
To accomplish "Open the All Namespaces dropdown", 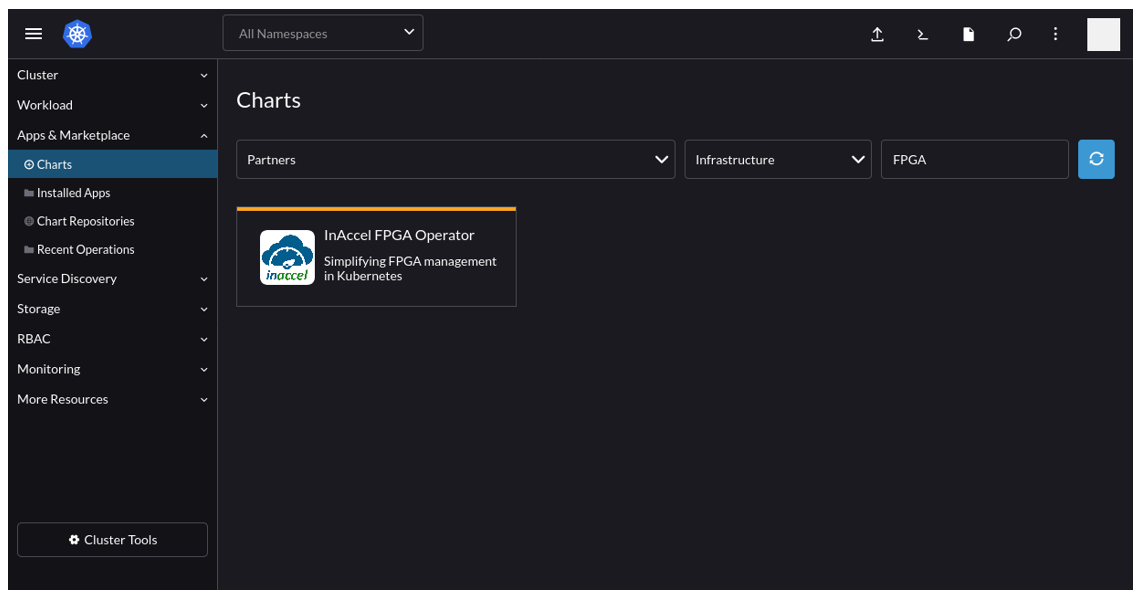I will 323,33.
